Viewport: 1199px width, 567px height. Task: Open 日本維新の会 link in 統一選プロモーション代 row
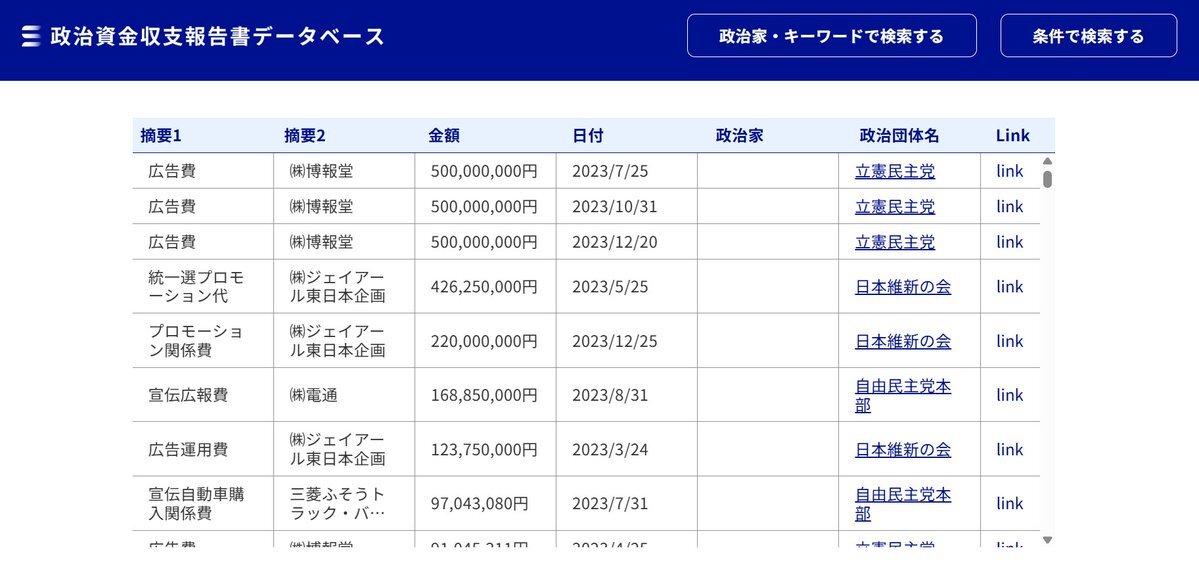(x=903, y=287)
